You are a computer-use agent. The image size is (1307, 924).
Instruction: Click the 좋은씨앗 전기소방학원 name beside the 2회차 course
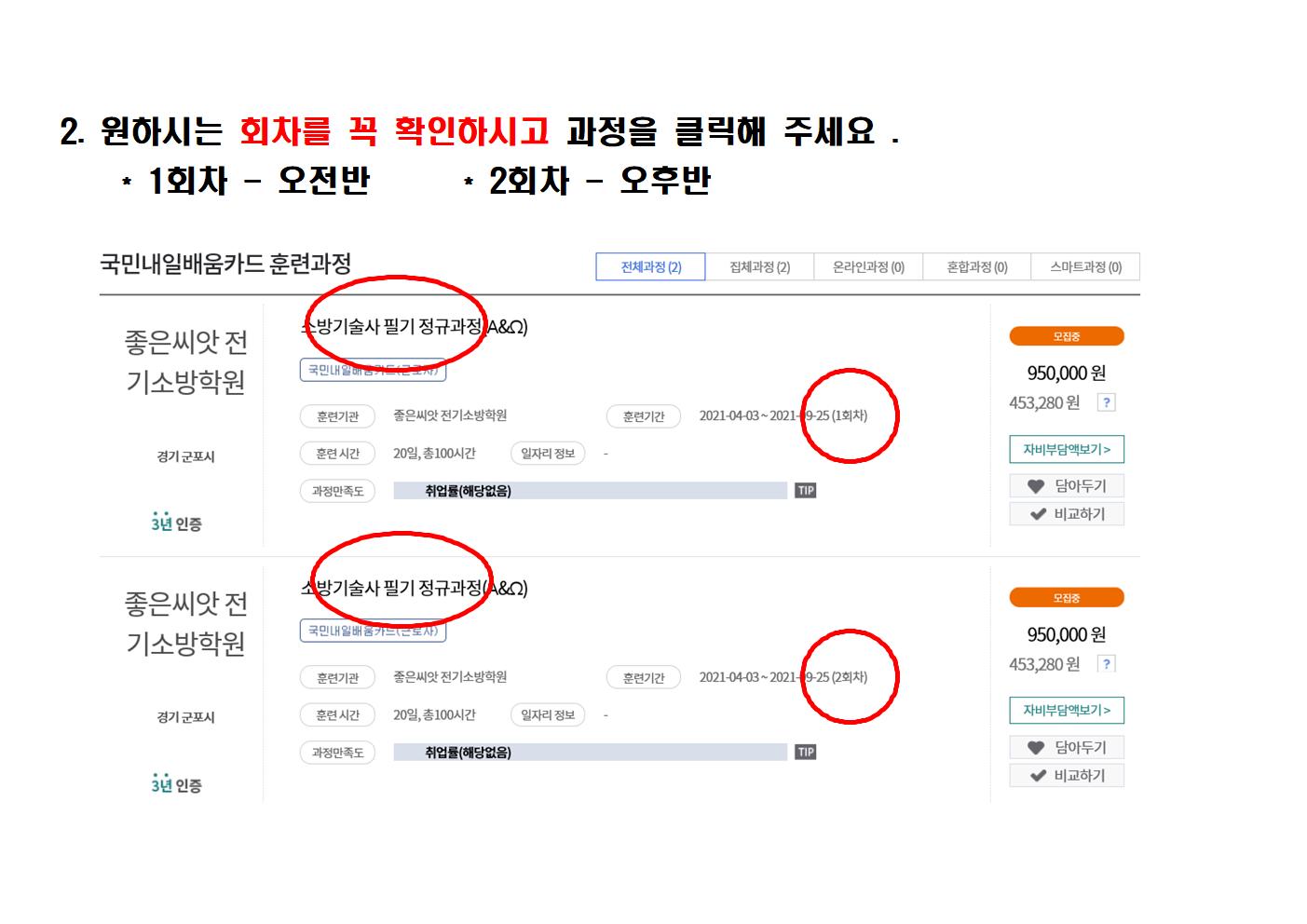coord(185,623)
